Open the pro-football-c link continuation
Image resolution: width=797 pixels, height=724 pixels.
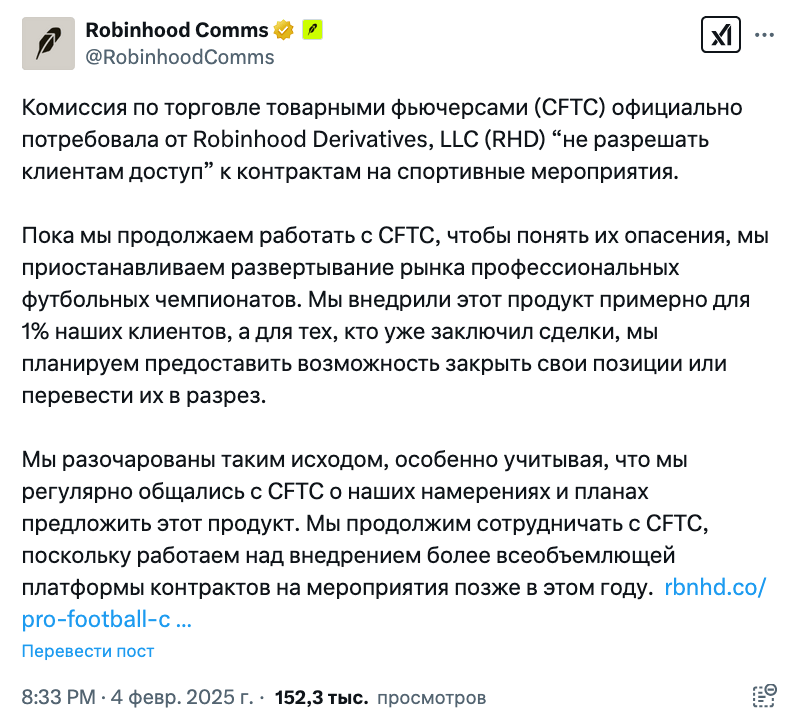96,619
